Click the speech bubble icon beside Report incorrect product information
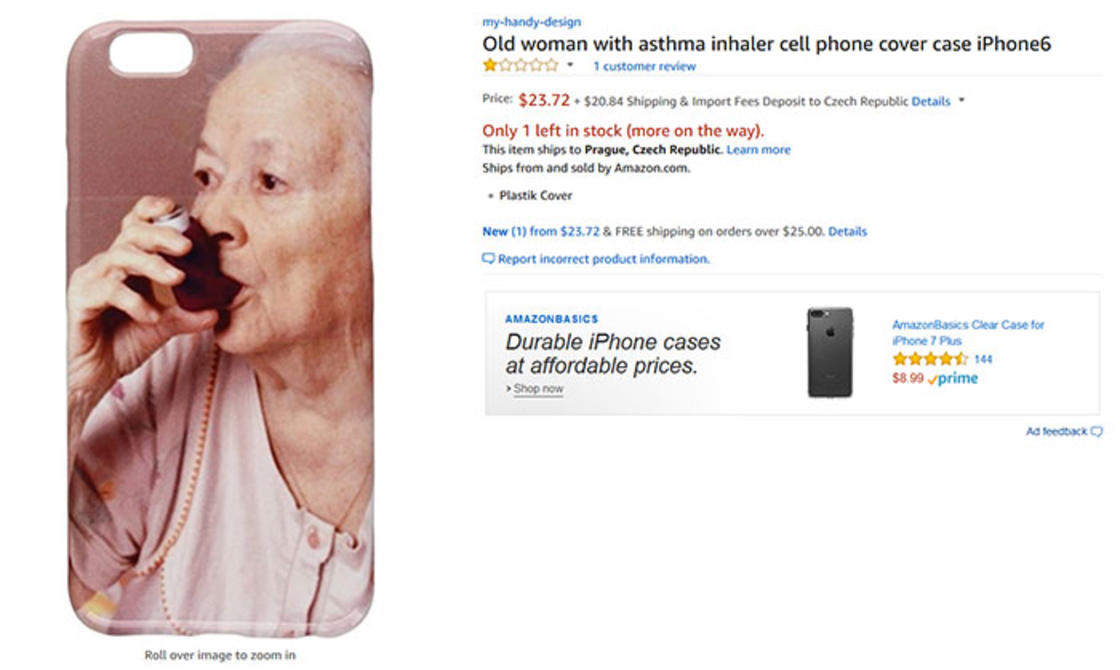 click(x=489, y=259)
